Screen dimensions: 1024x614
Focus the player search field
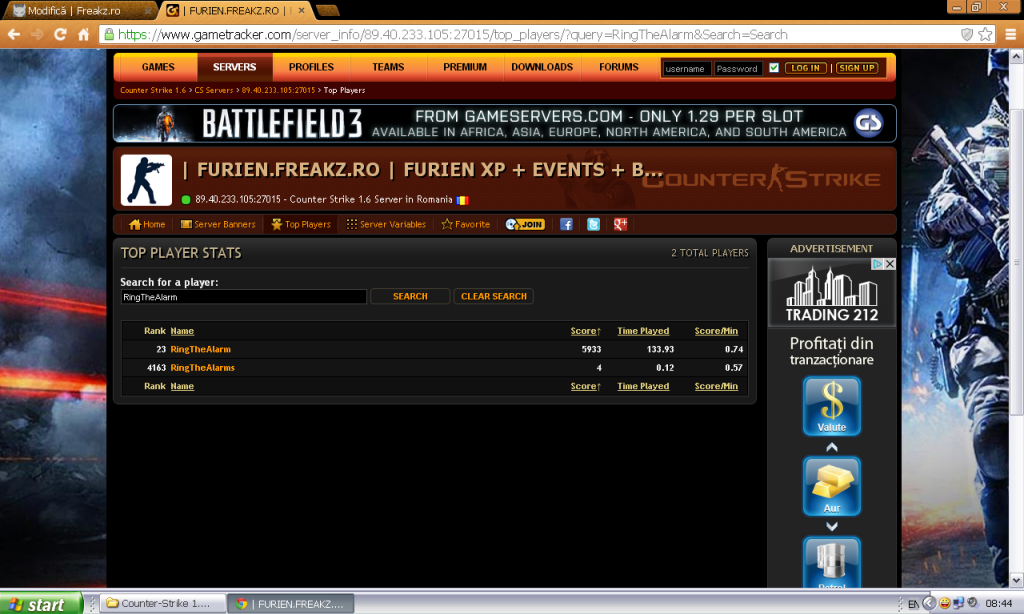[244, 297]
